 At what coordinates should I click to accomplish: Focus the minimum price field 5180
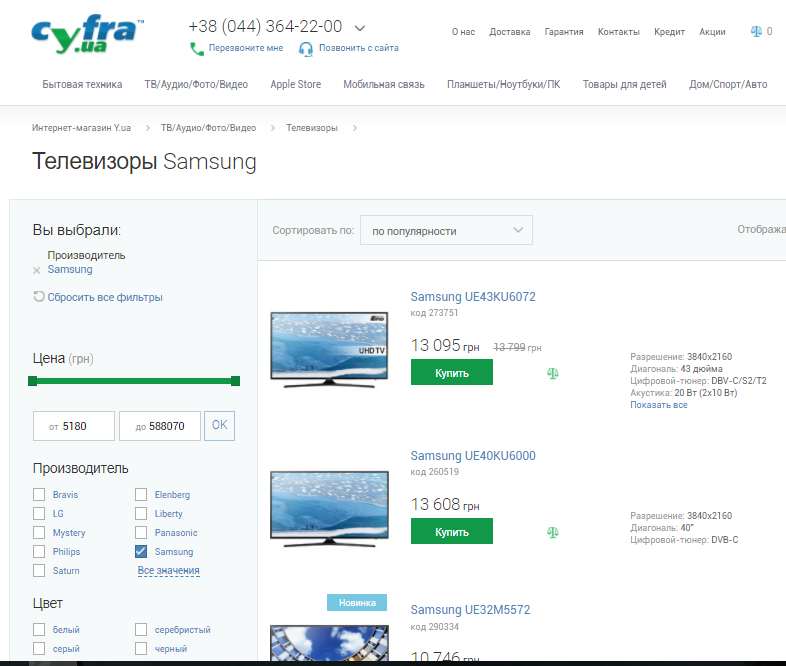pyautogui.click(x=74, y=426)
